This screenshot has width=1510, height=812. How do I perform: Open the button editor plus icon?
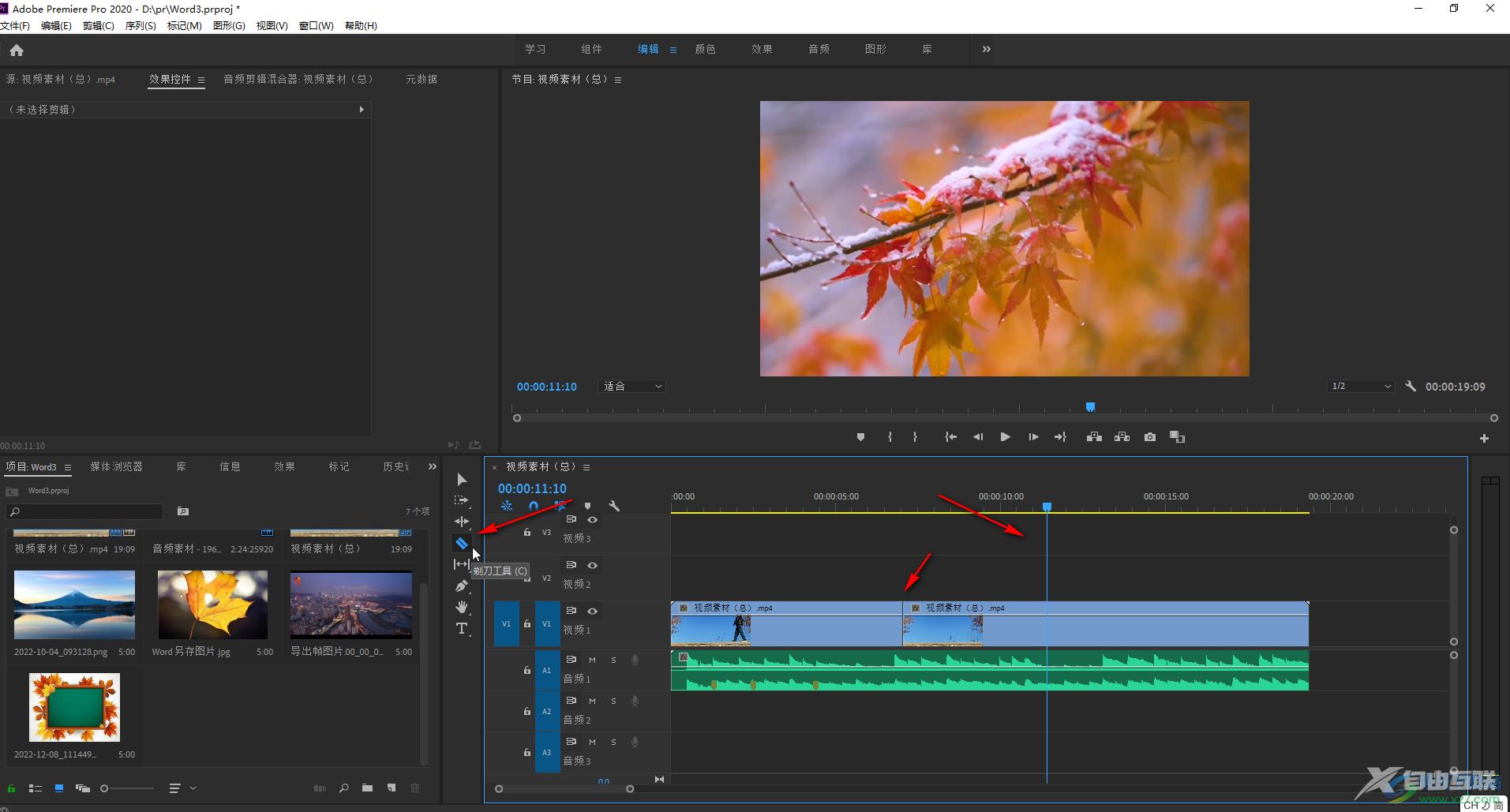(1484, 438)
